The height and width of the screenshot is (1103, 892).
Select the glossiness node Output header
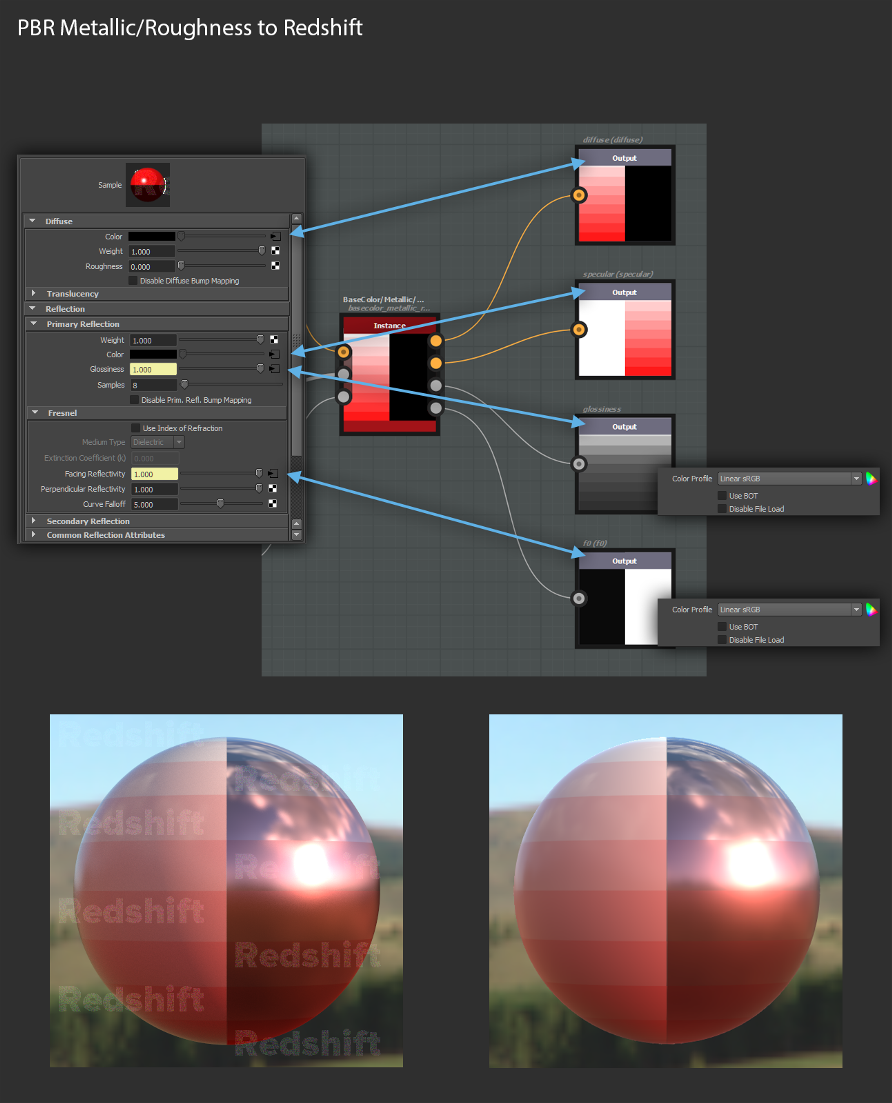coord(625,426)
